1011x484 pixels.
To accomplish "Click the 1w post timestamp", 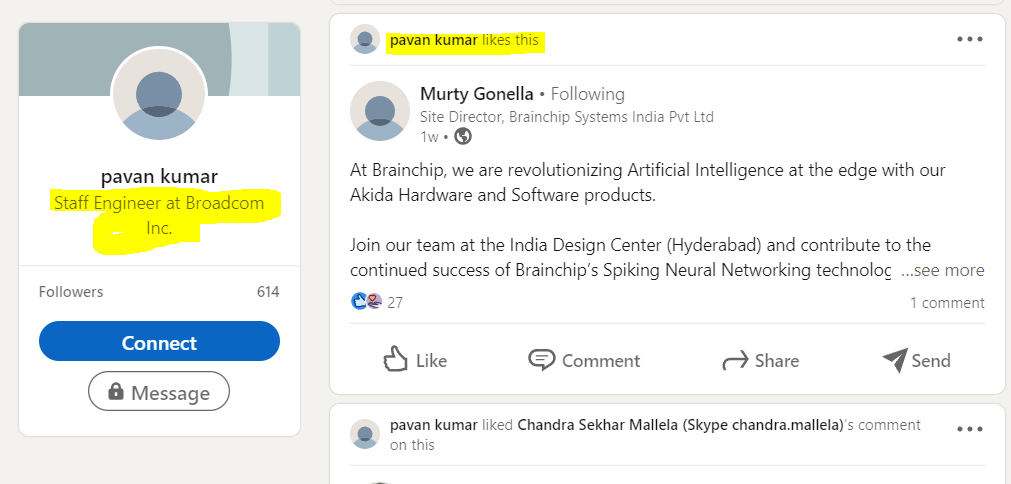I will point(429,137).
